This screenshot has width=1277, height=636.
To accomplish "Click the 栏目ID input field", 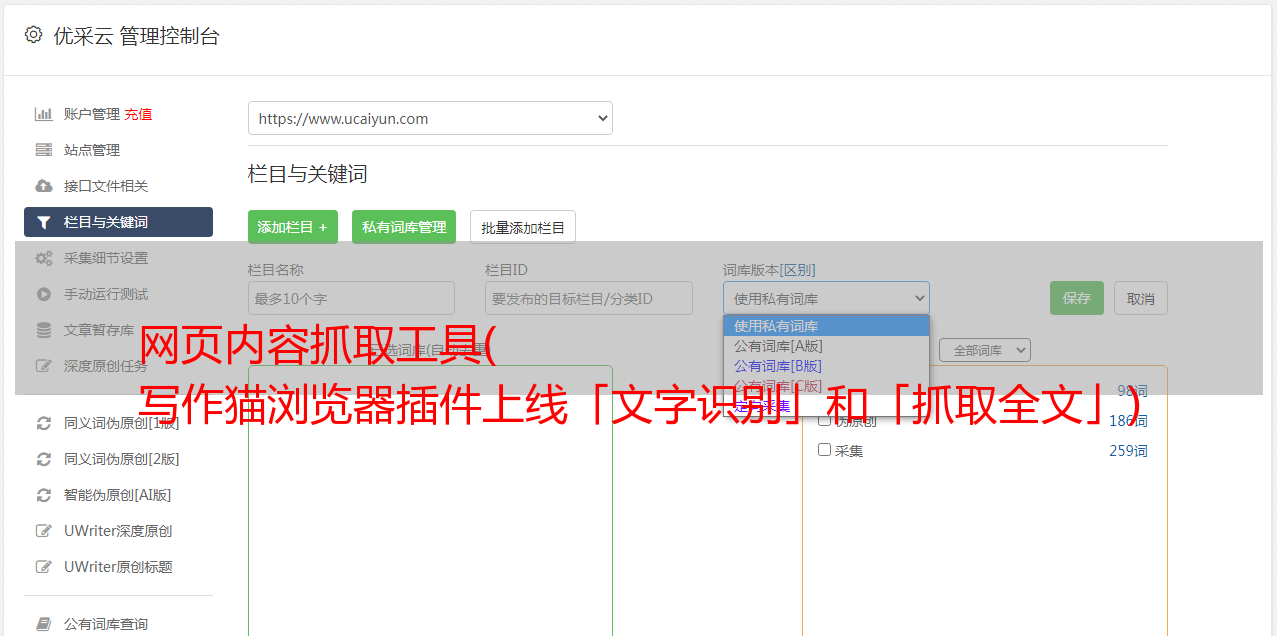I will 589,298.
